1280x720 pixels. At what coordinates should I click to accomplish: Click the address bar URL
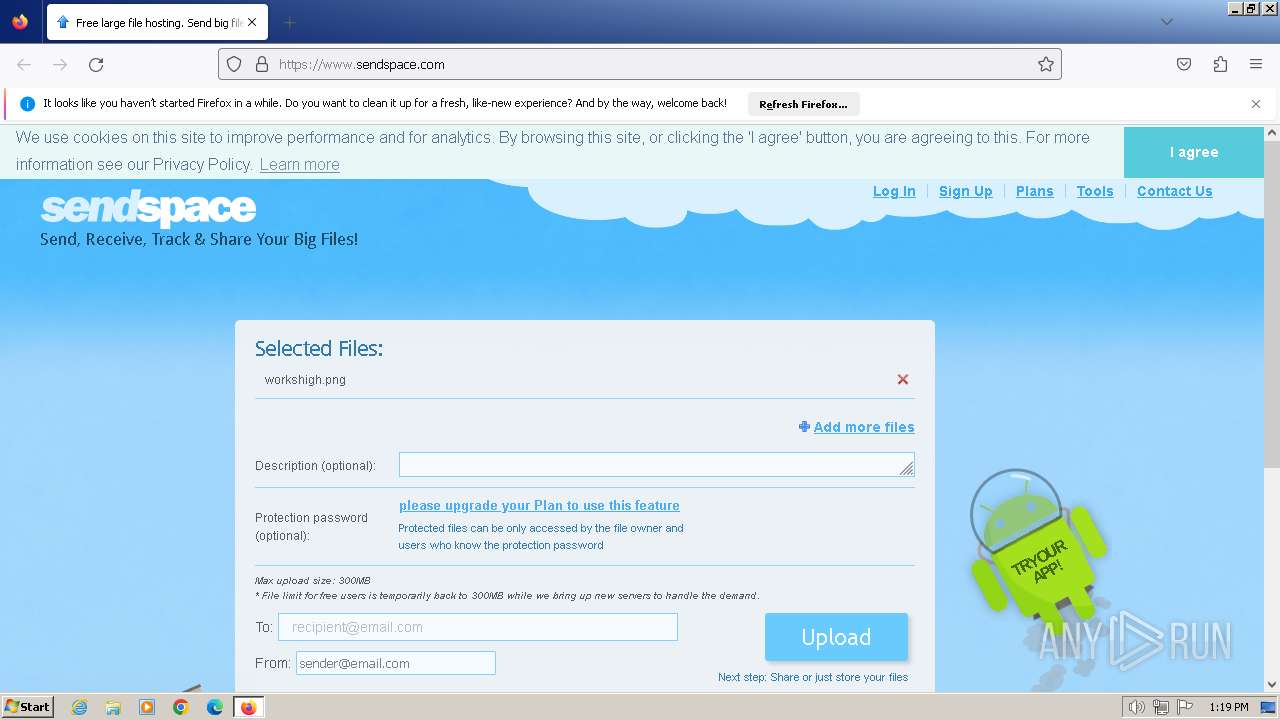coord(362,64)
